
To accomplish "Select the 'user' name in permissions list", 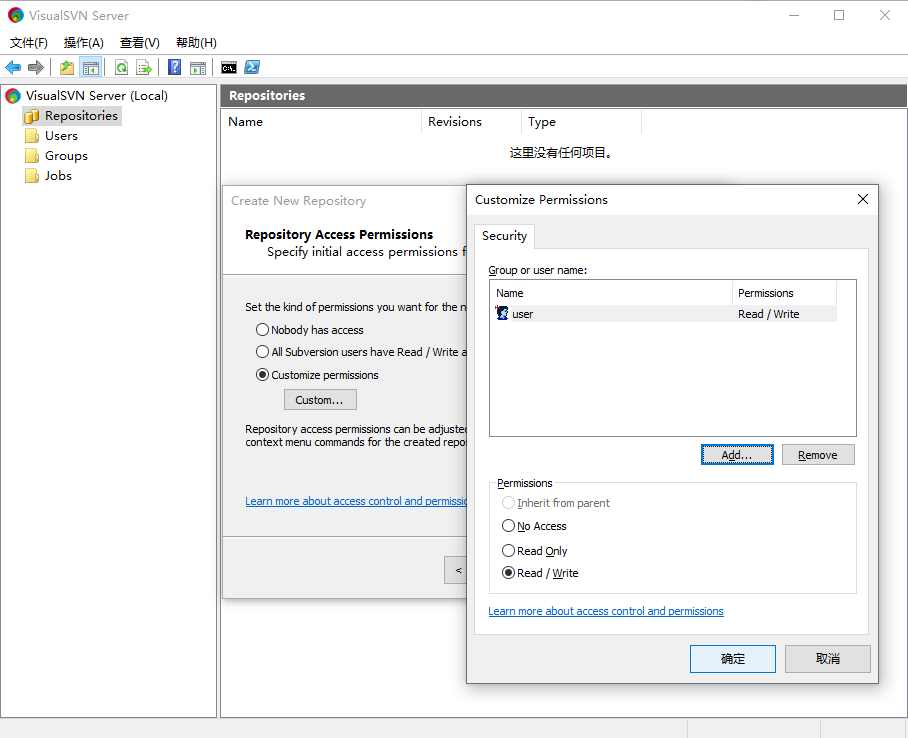I will [522, 314].
